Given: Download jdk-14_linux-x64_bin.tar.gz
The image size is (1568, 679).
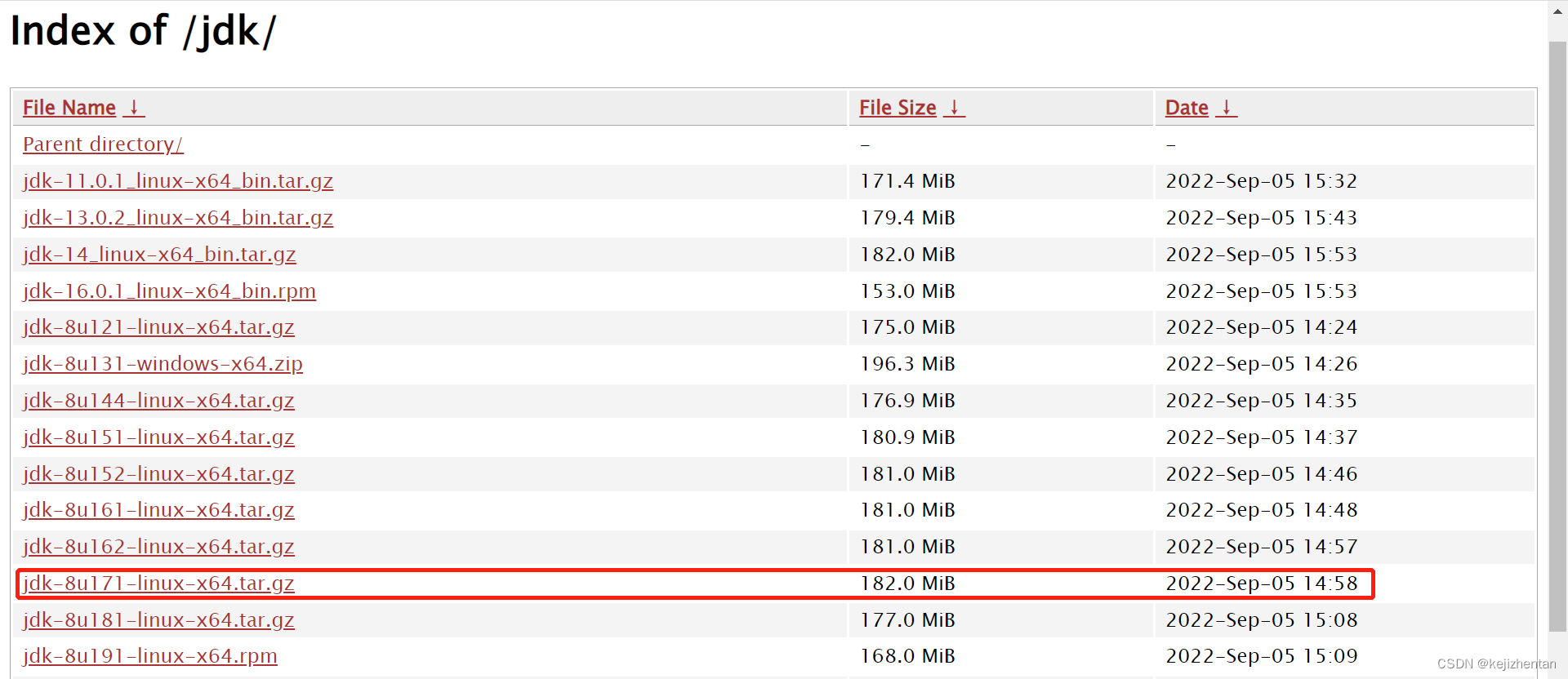Looking at the screenshot, I should [159, 255].
